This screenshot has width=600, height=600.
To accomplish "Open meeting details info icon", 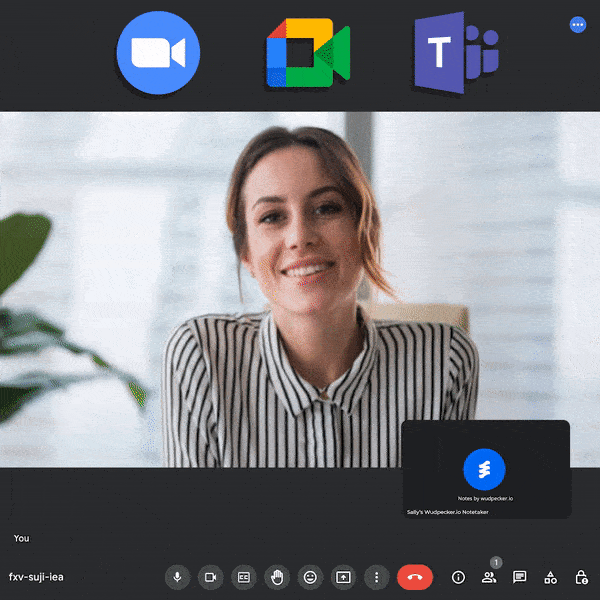I will 459,577.
